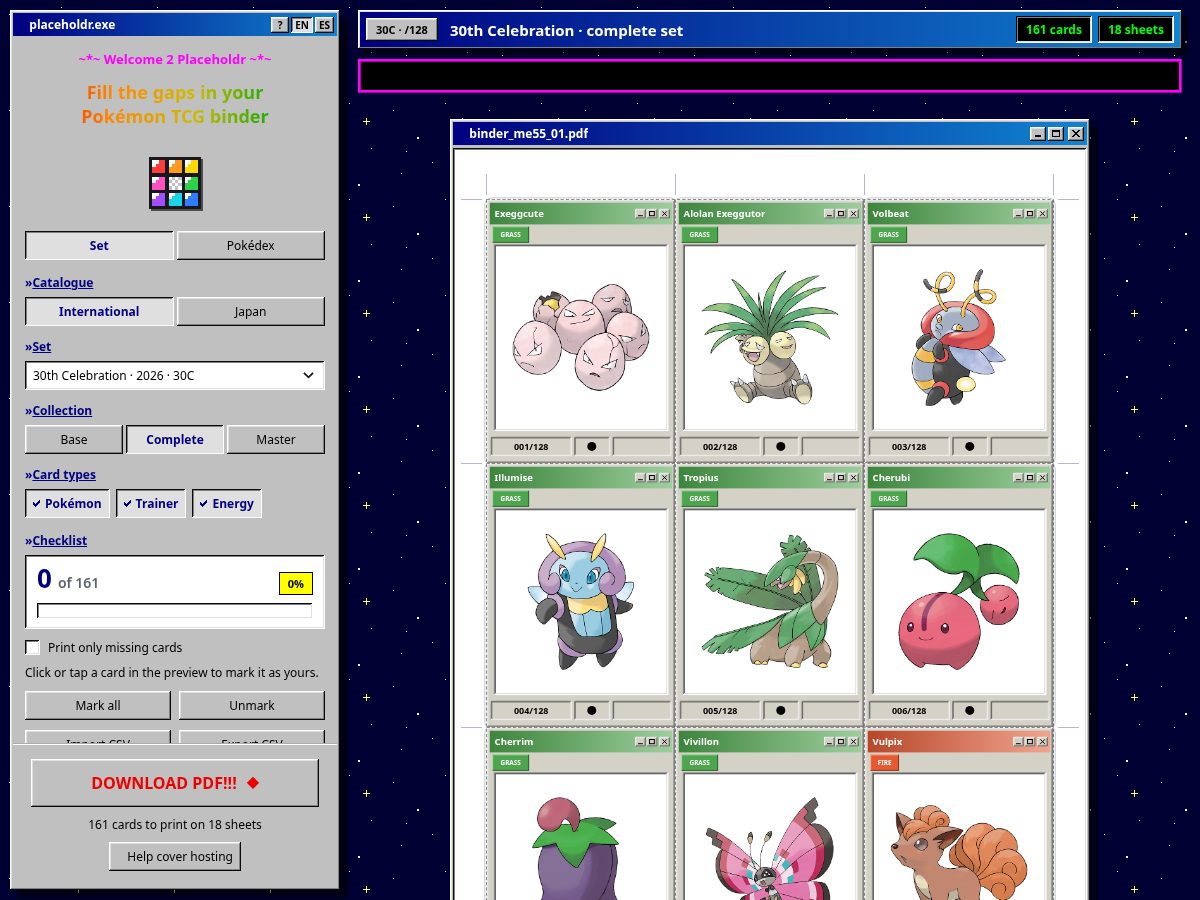Close the Vulpix card window
Screen dimensions: 1200x900
1042,741
